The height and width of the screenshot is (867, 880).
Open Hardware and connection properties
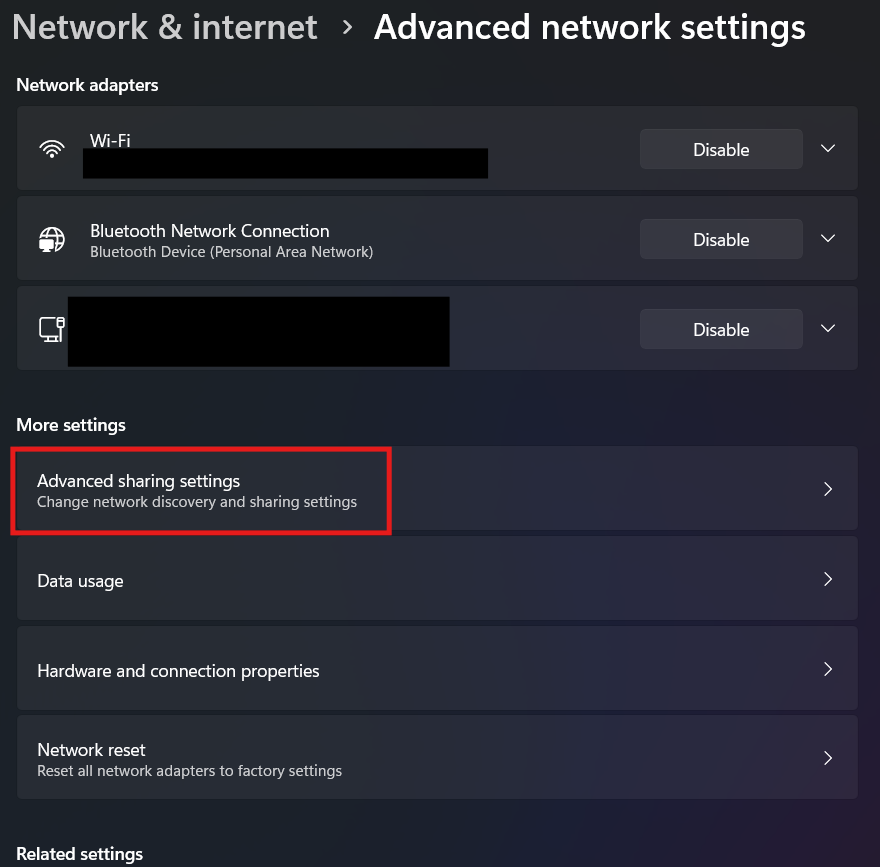point(178,671)
